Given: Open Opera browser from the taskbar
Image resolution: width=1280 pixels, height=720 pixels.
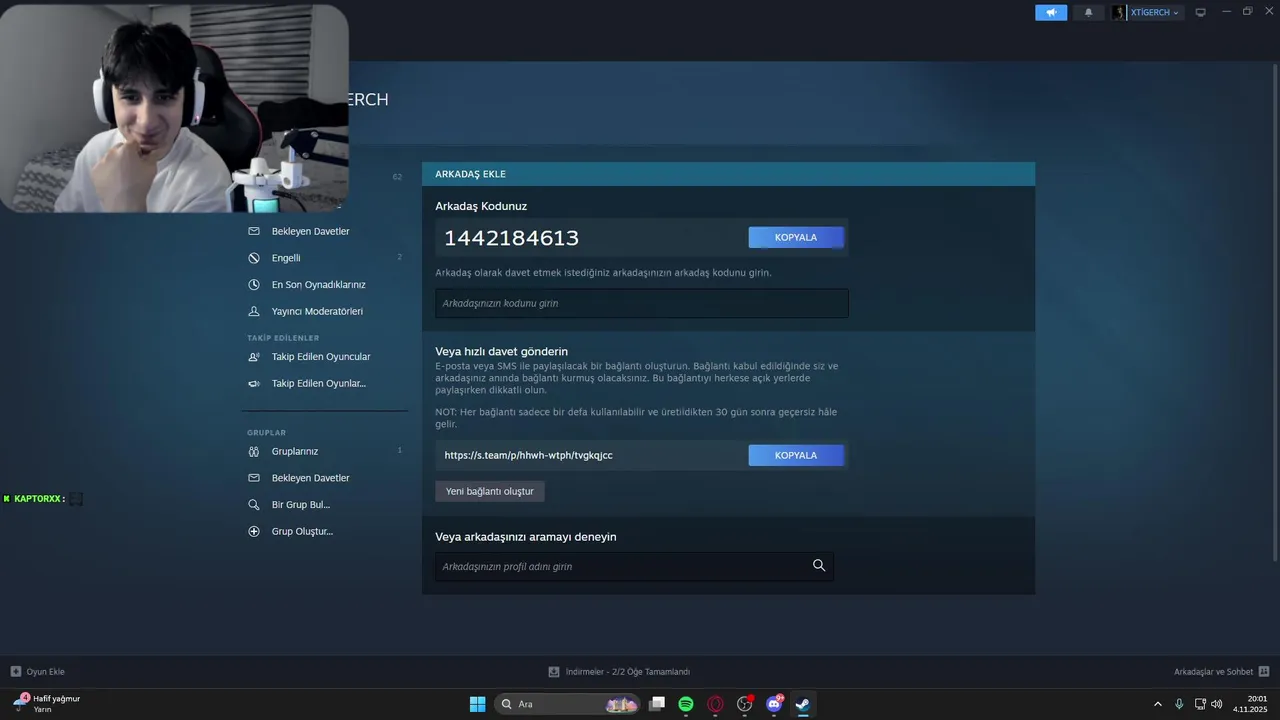Looking at the screenshot, I should (x=715, y=704).
